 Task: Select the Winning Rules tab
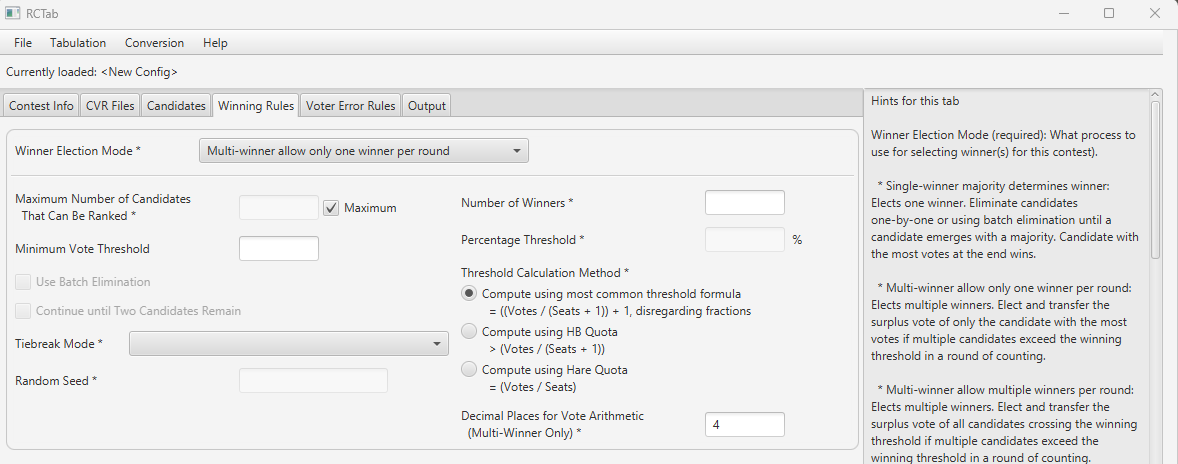(255, 106)
